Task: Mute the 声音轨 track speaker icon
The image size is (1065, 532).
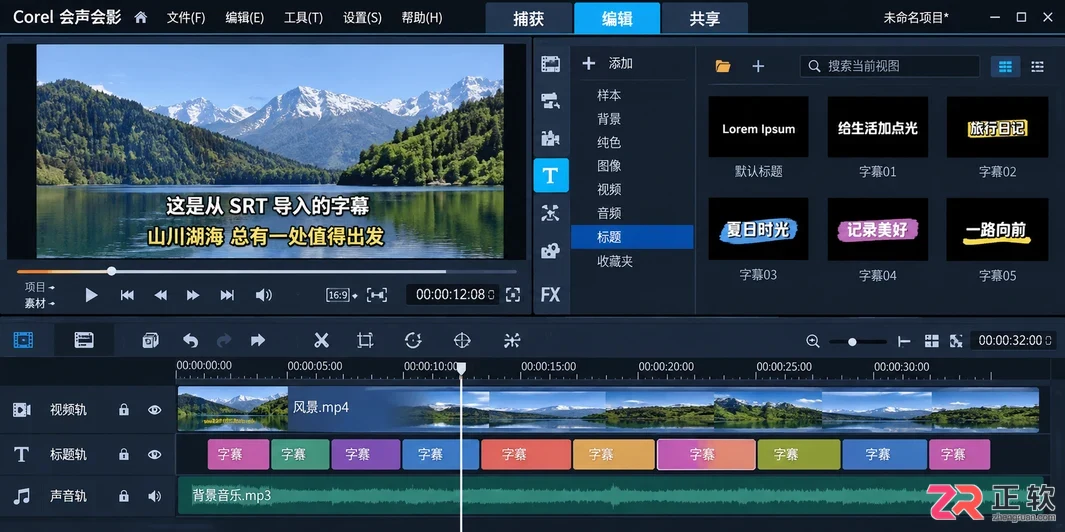Action: pyautogui.click(x=155, y=496)
